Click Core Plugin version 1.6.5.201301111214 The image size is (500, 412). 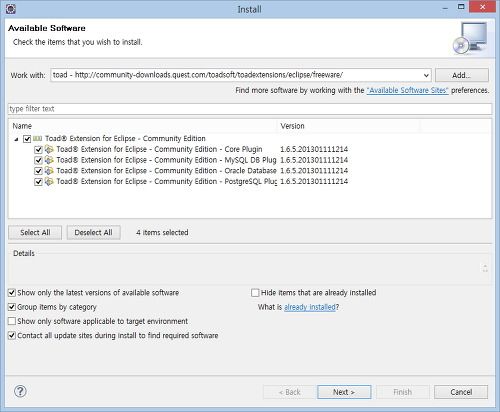click(314, 149)
